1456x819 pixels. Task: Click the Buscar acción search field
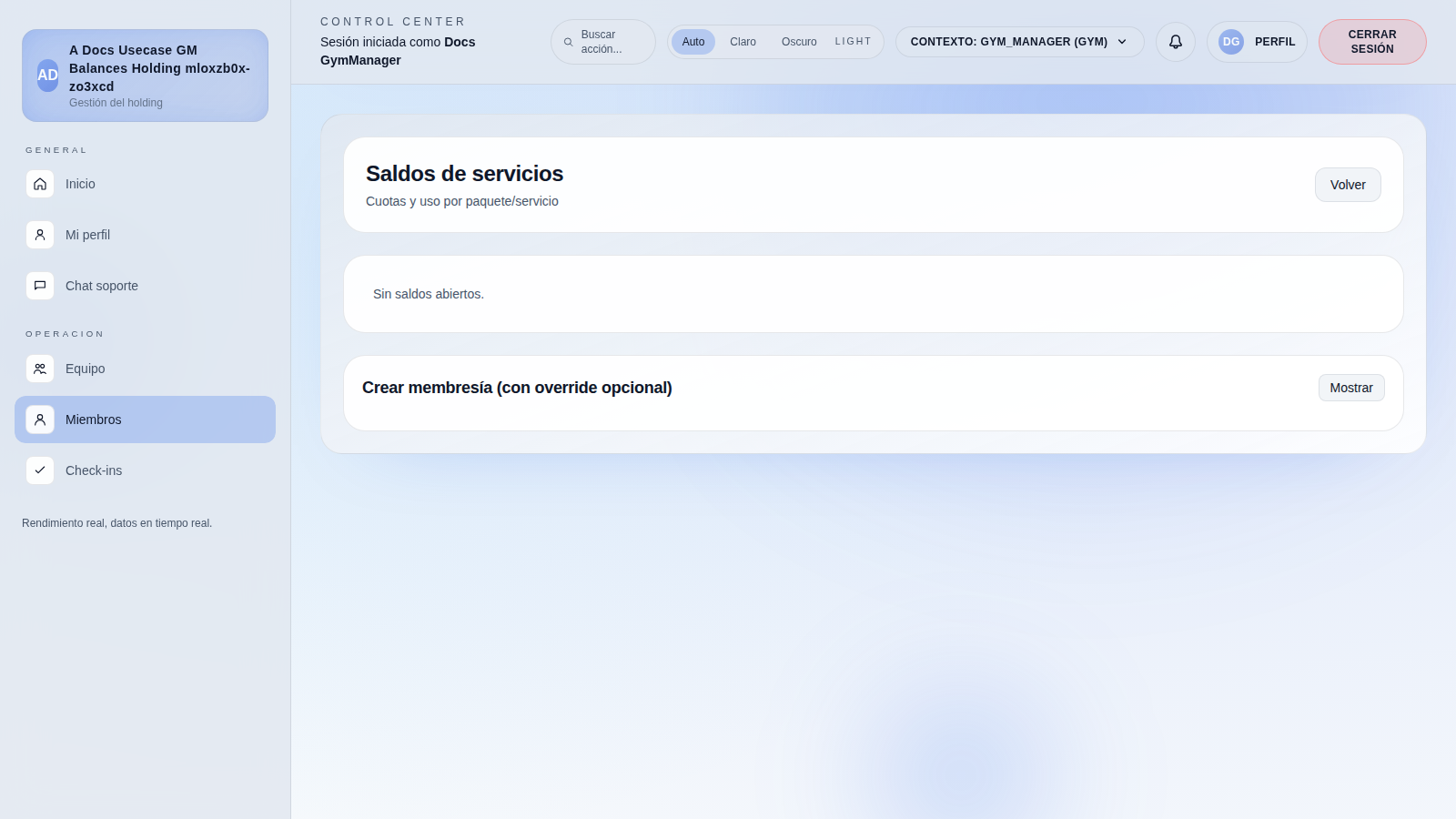602,41
